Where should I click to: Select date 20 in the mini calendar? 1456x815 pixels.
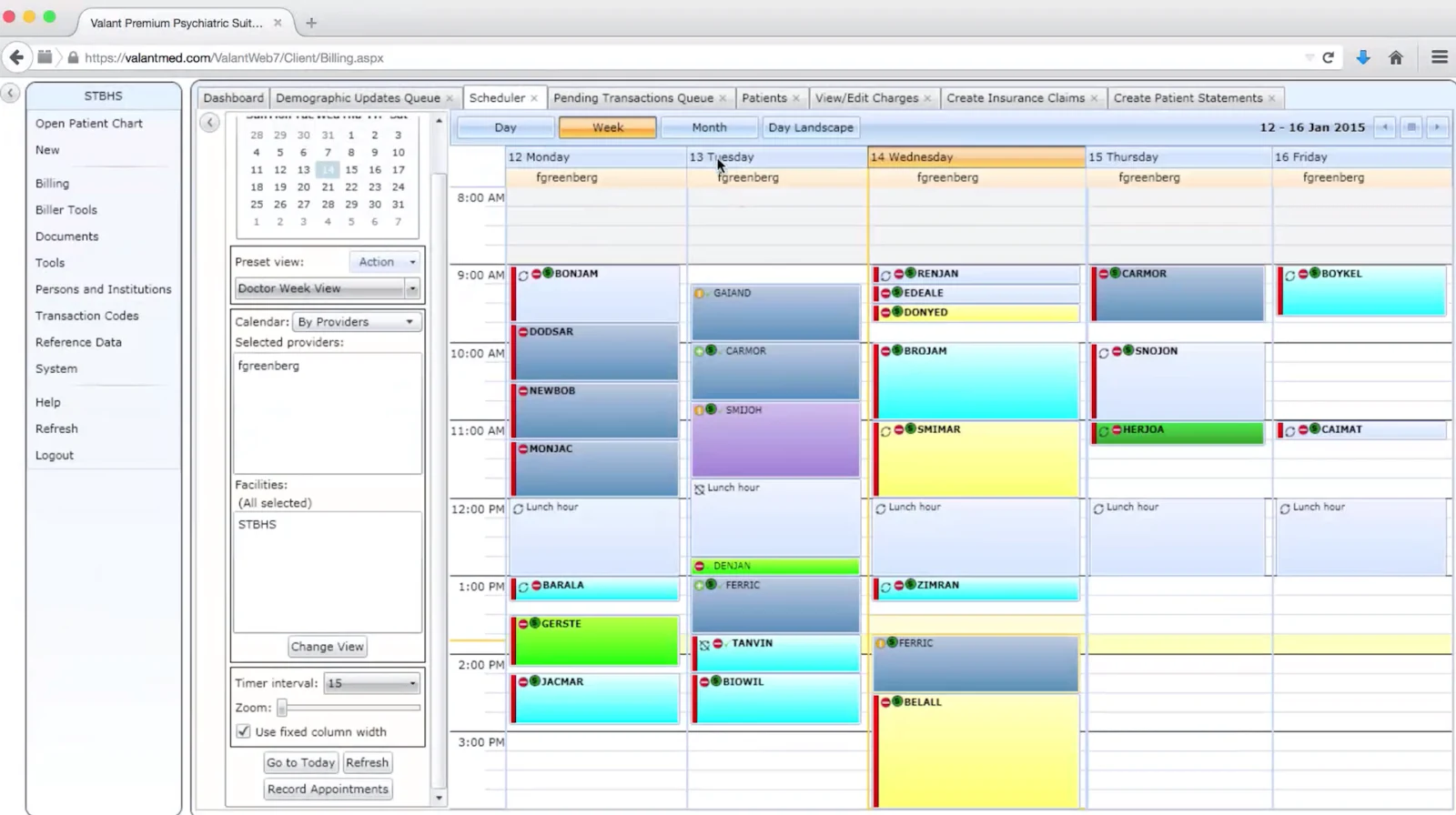click(303, 186)
